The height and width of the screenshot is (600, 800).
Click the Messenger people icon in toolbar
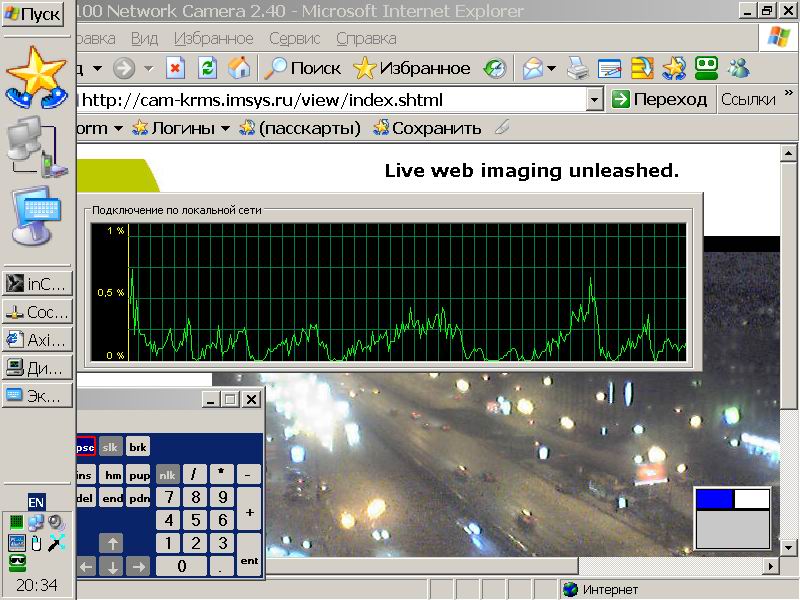[x=740, y=68]
